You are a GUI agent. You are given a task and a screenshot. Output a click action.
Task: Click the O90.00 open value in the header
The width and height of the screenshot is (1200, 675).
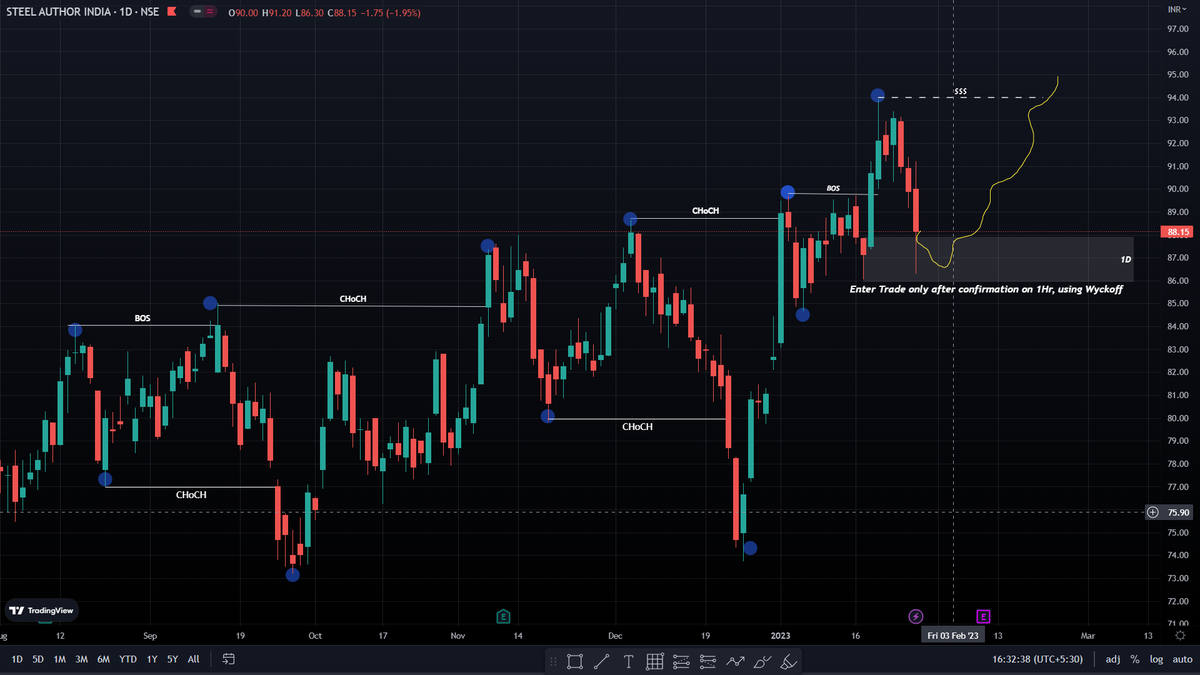coord(243,13)
